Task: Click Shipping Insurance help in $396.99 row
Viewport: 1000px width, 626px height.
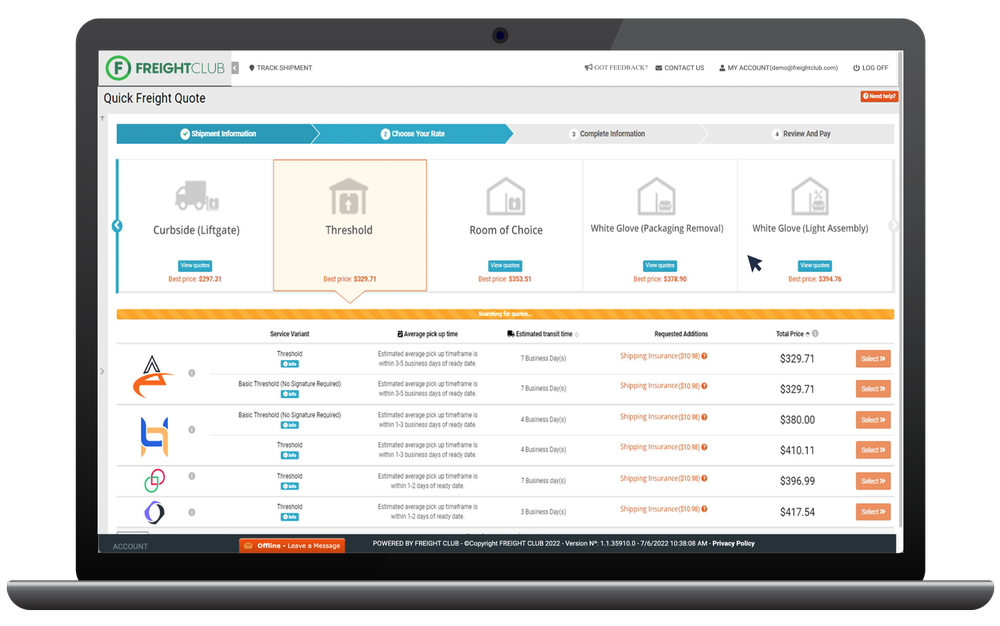Action: pos(704,479)
